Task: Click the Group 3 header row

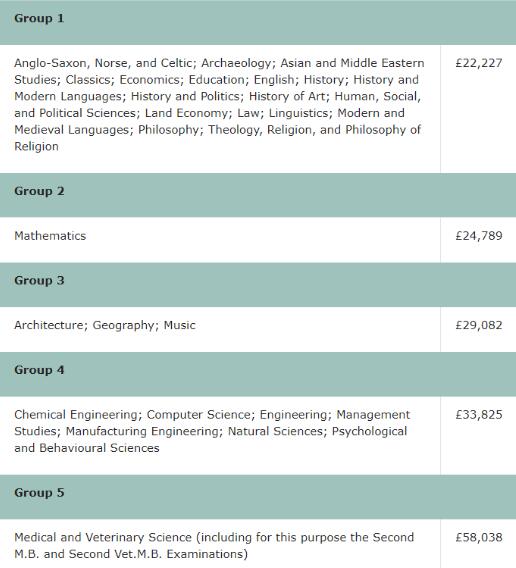Action: [258, 285]
